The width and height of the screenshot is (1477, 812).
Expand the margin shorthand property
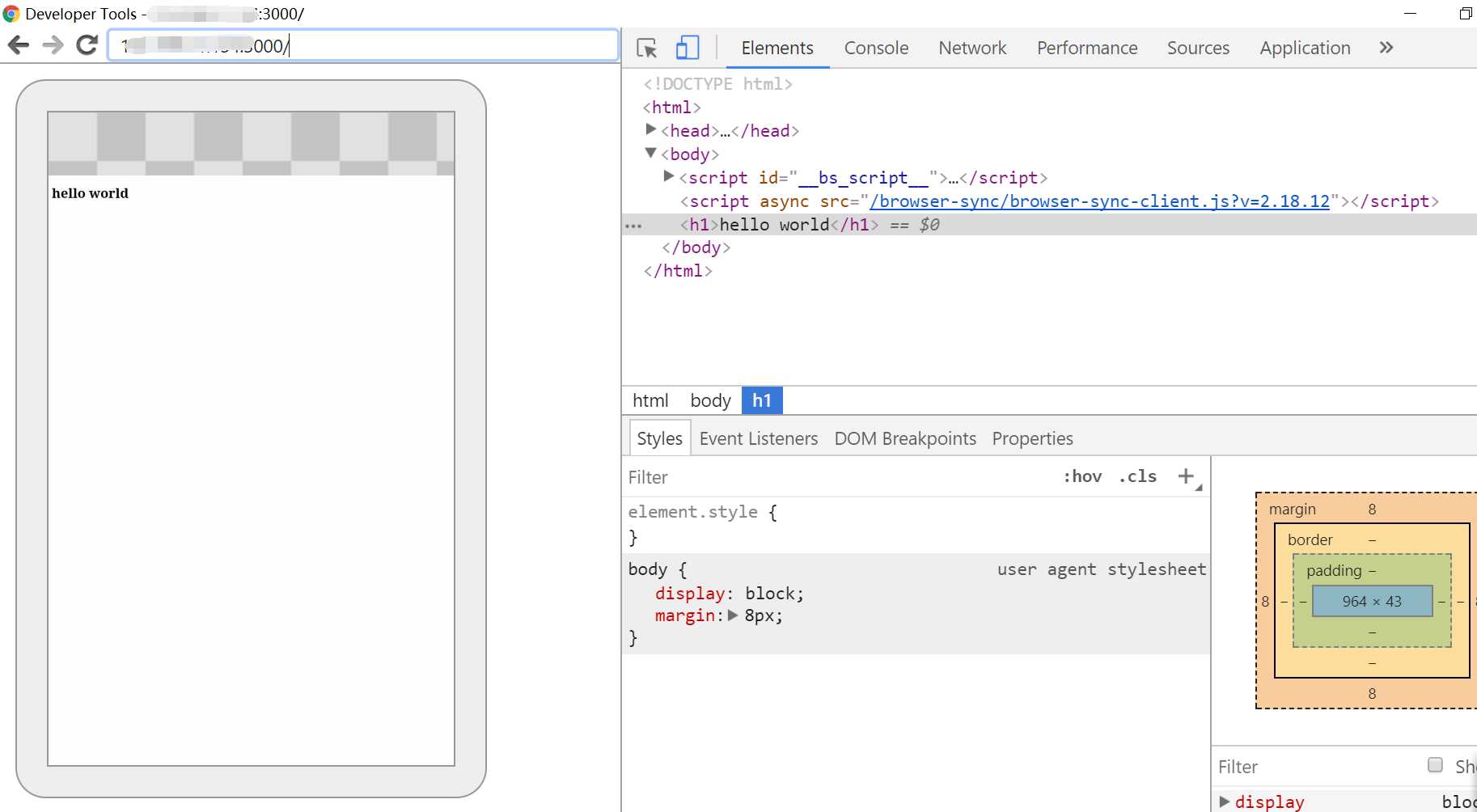[x=733, y=615]
